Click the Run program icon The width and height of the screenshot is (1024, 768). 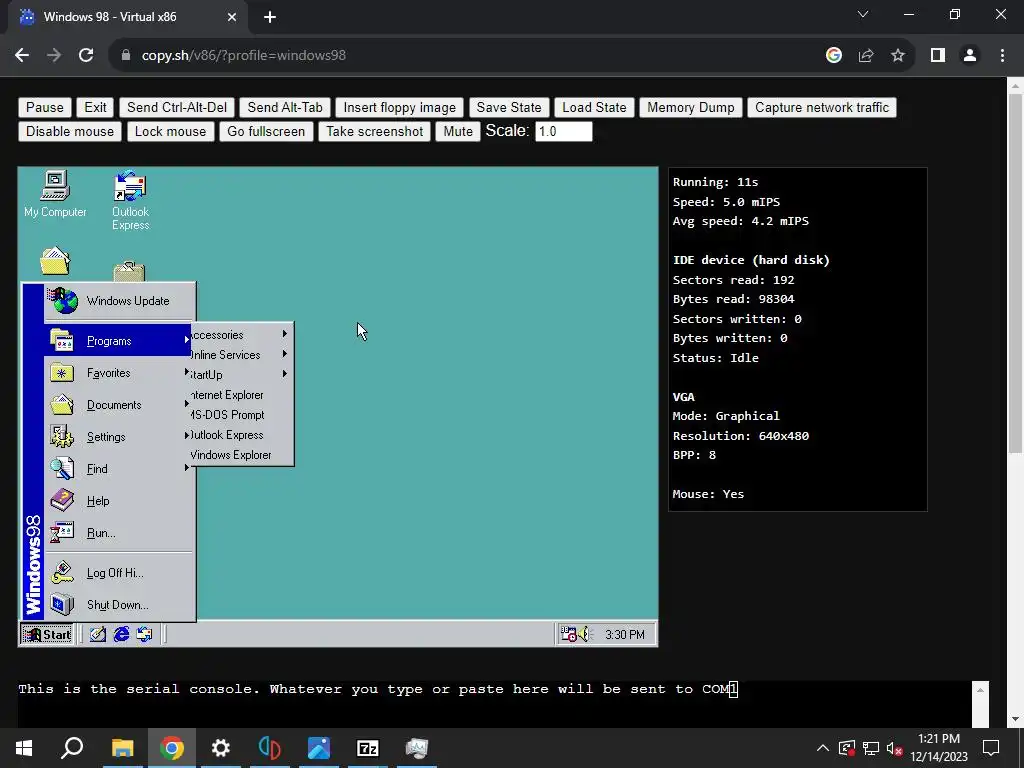tap(62, 533)
